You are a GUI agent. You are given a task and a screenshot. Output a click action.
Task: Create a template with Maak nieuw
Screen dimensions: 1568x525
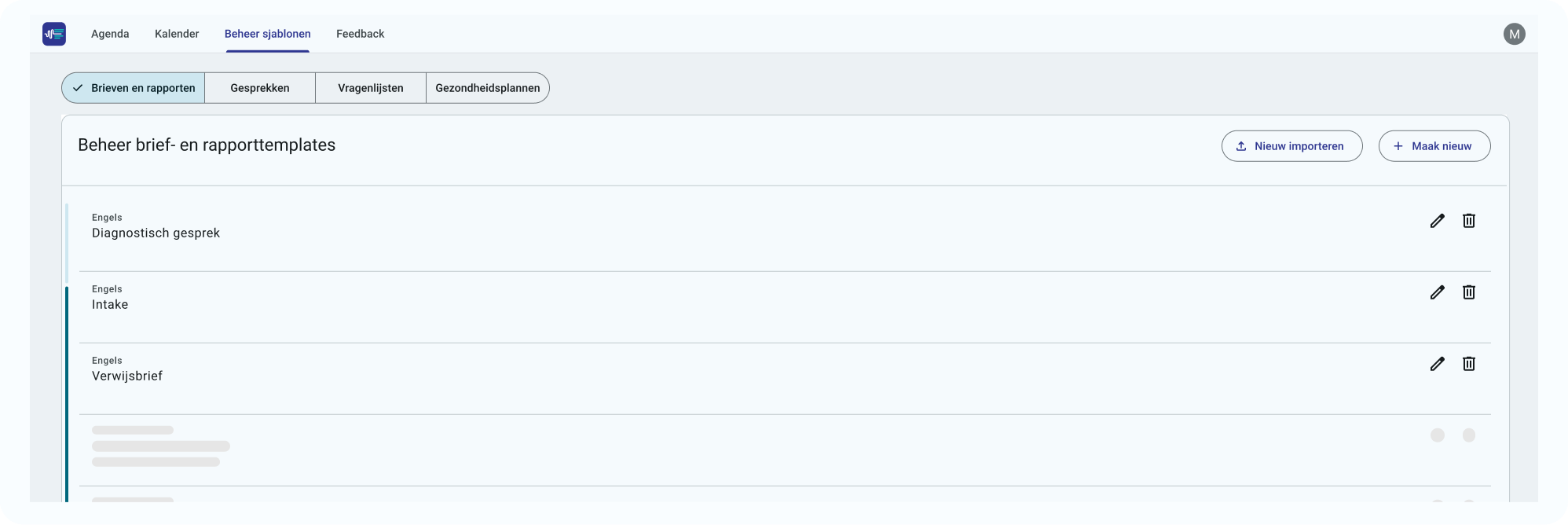(x=1434, y=146)
